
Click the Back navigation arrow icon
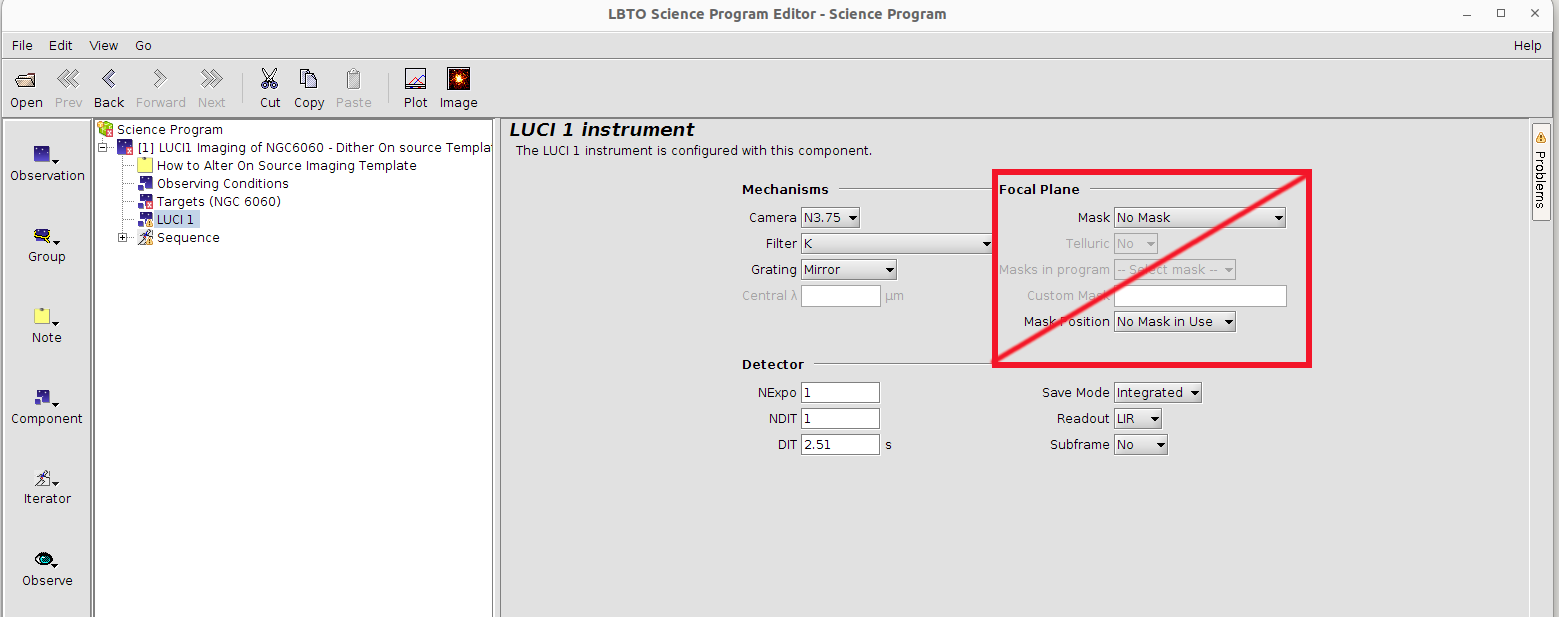(109, 80)
